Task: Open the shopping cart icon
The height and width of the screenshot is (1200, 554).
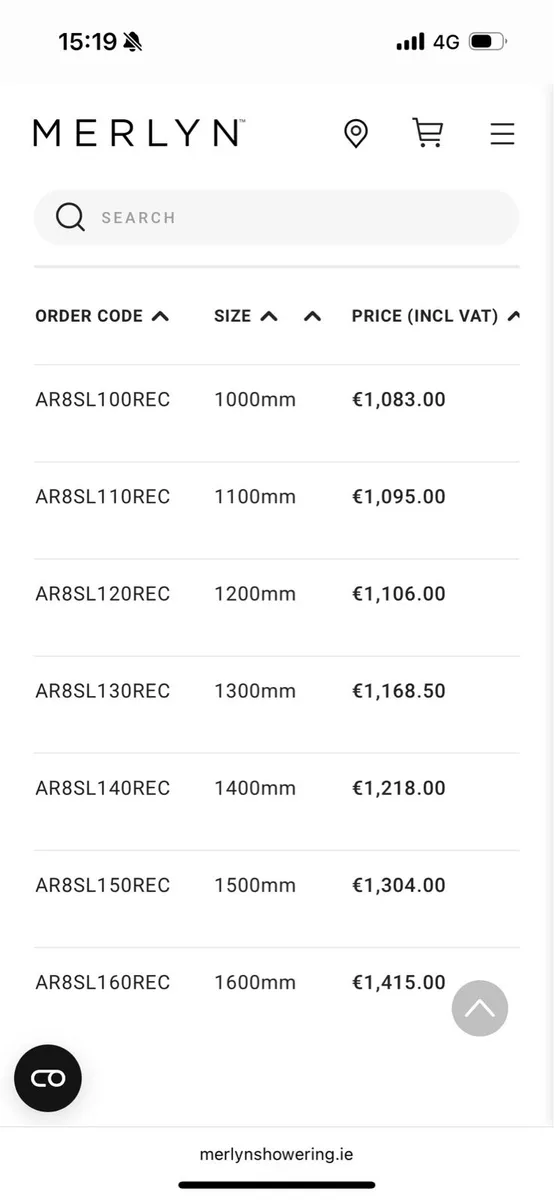Action: click(x=428, y=132)
